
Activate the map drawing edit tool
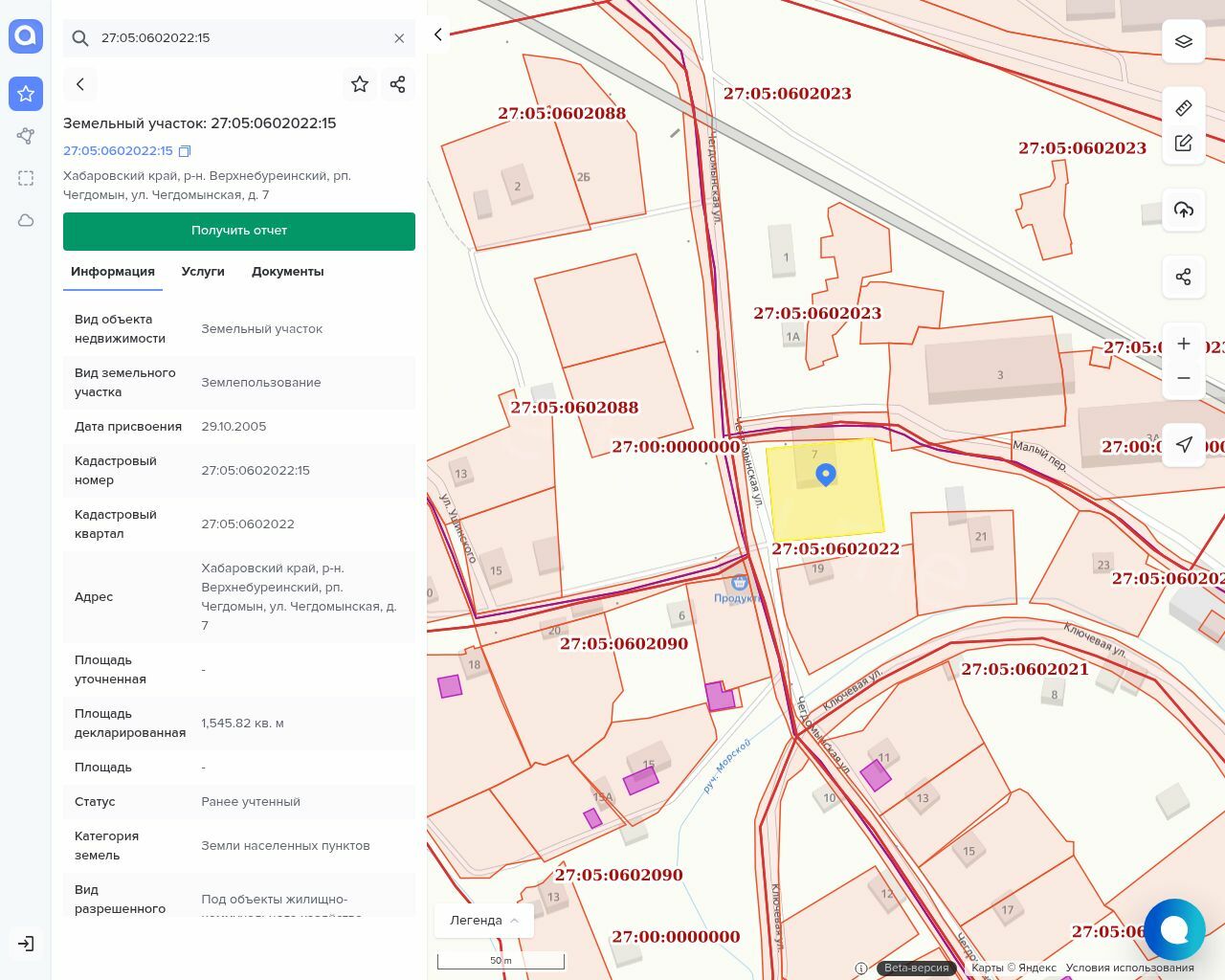click(1183, 144)
